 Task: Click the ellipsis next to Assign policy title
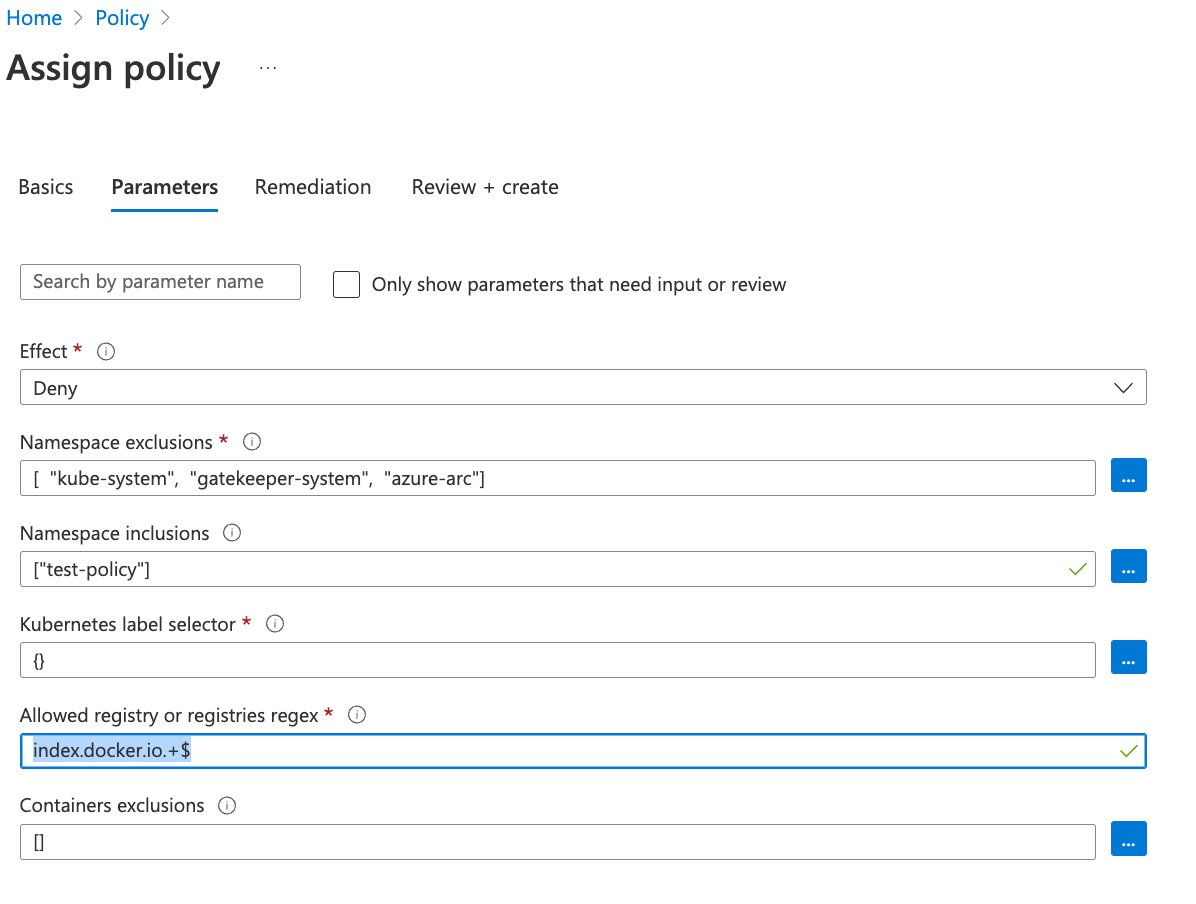tap(267, 67)
